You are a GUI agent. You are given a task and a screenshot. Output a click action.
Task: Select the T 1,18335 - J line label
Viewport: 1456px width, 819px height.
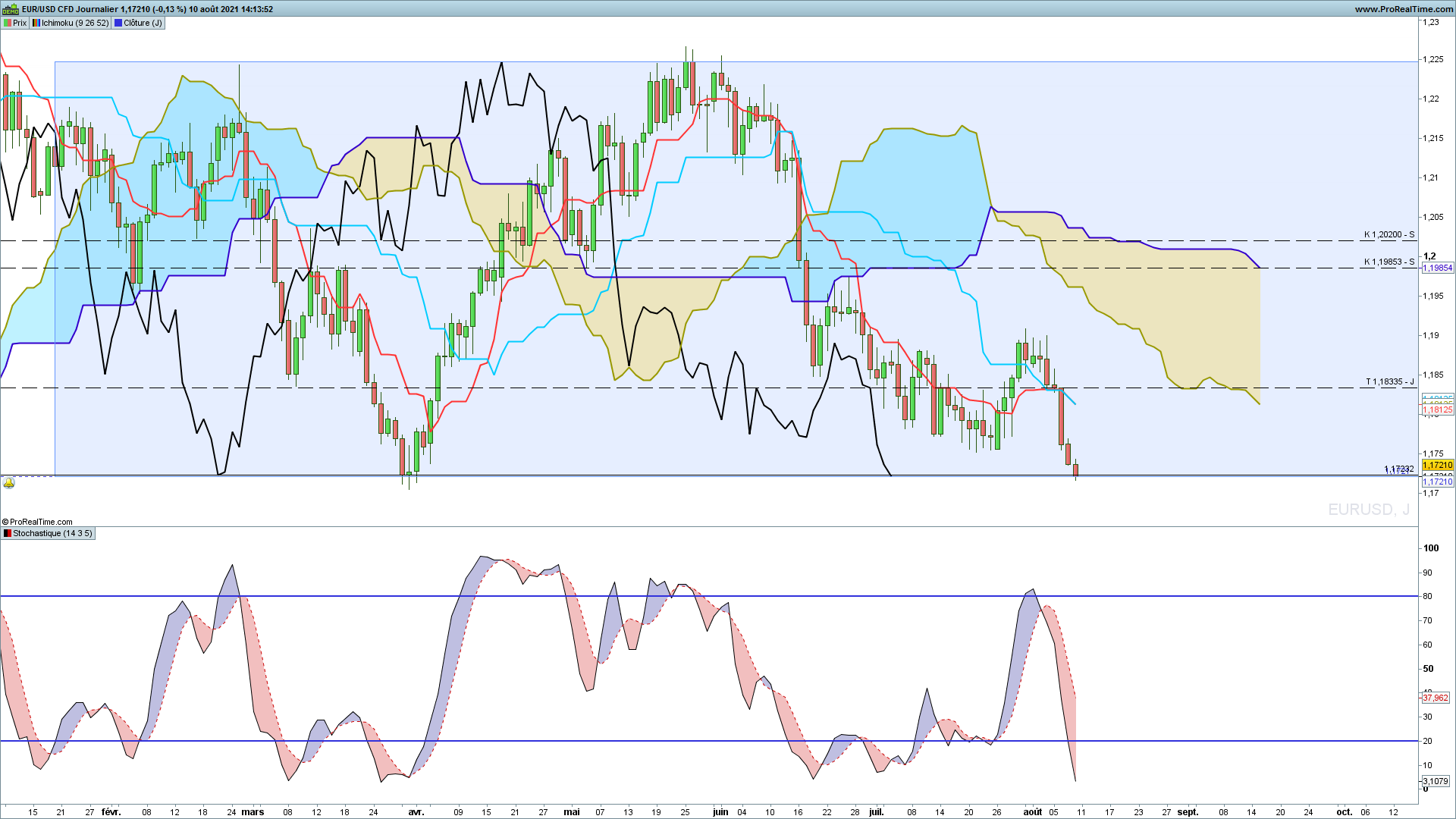(x=1389, y=381)
